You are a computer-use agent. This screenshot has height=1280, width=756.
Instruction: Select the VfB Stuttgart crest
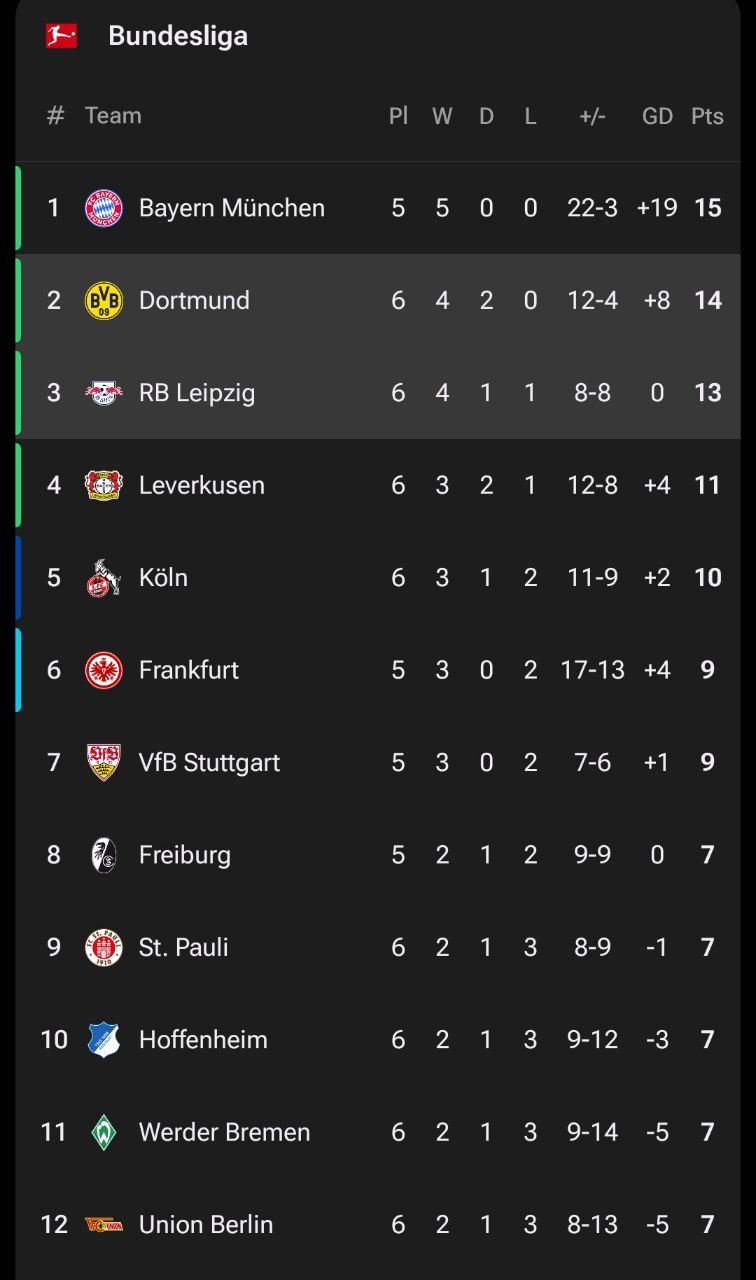point(104,762)
